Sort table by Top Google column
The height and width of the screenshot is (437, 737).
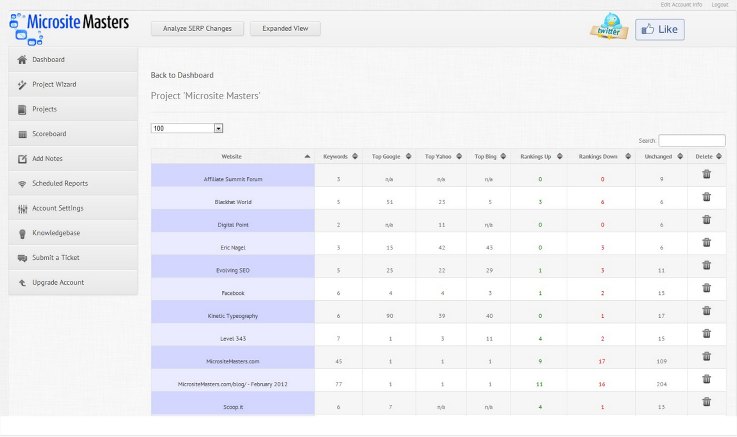pyautogui.click(x=389, y=156)
